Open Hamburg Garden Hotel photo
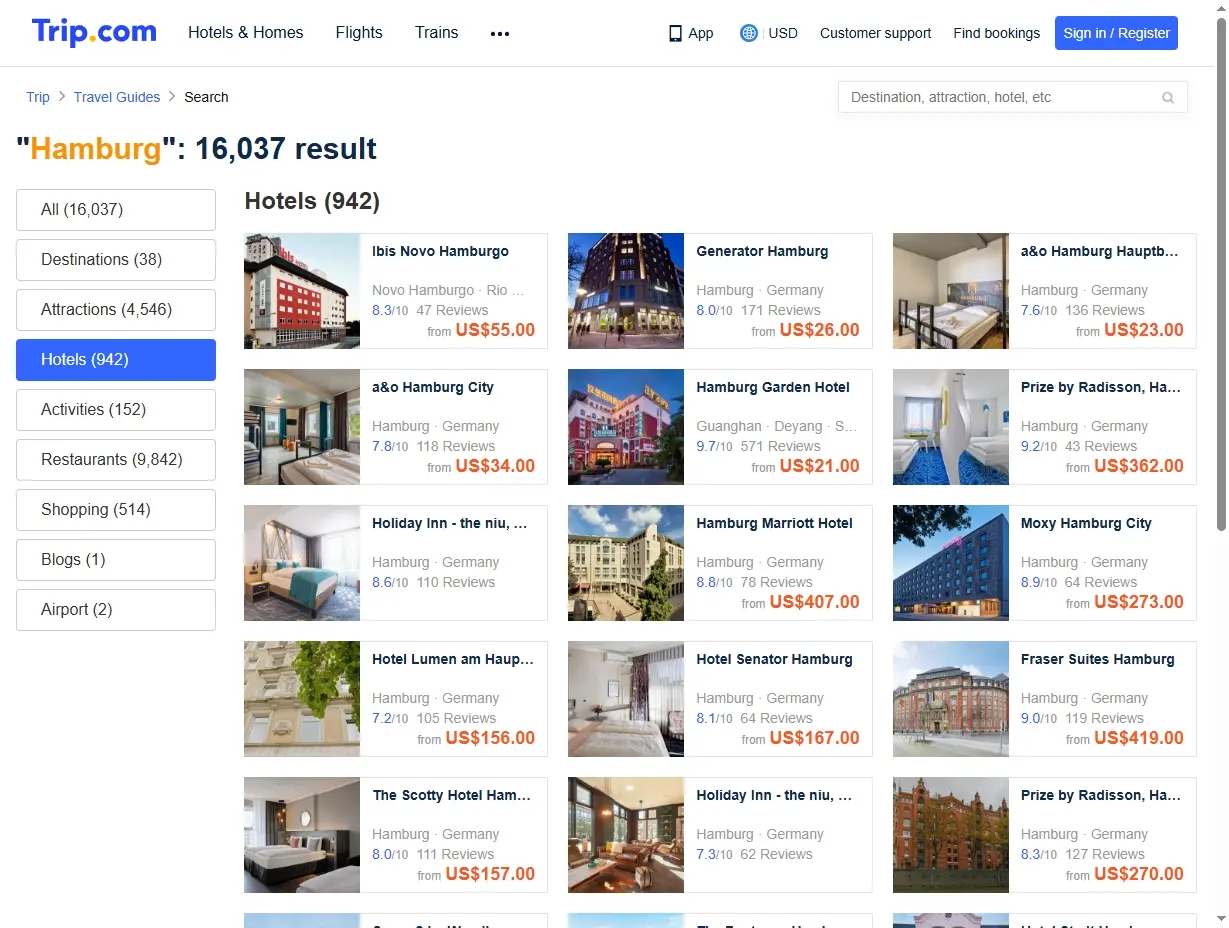Image resolution: width=1229 pixels, height=928 pixels. [x=626, y=427]
